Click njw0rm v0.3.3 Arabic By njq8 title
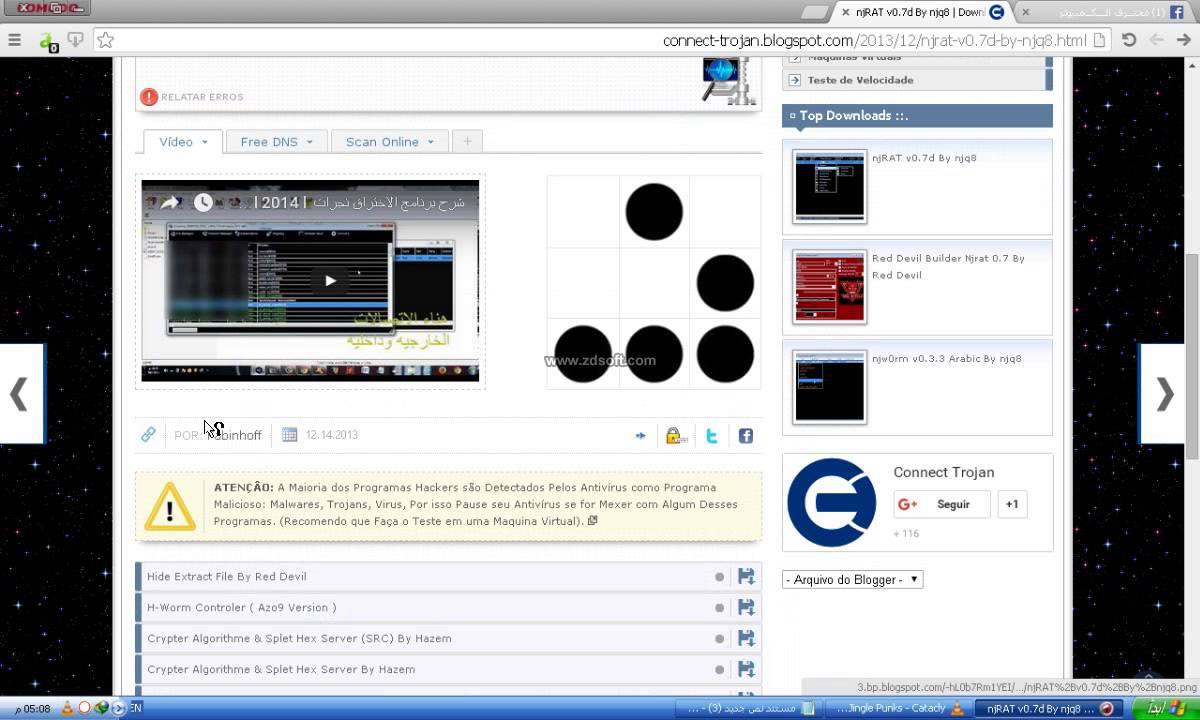This screenshot has width=1200, height=720. point(946,359)
